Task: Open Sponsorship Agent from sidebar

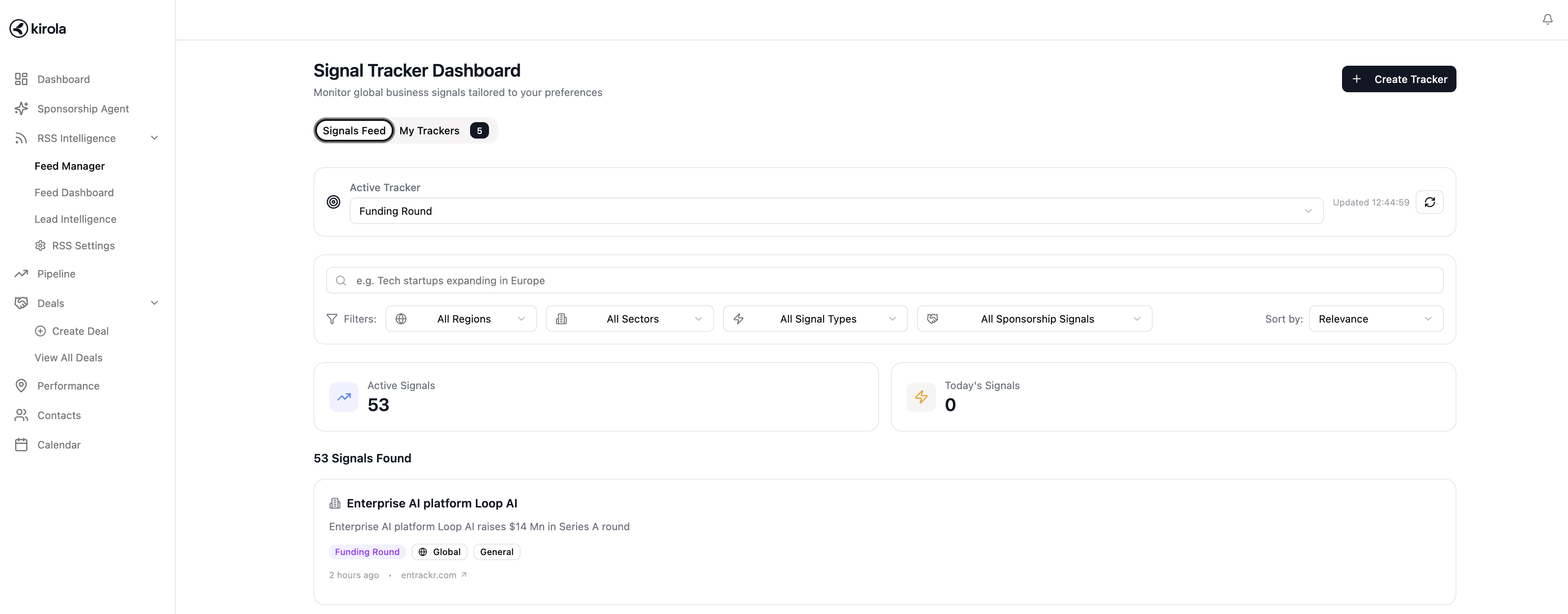Action: pyautogui.click(x=83, y=109)
